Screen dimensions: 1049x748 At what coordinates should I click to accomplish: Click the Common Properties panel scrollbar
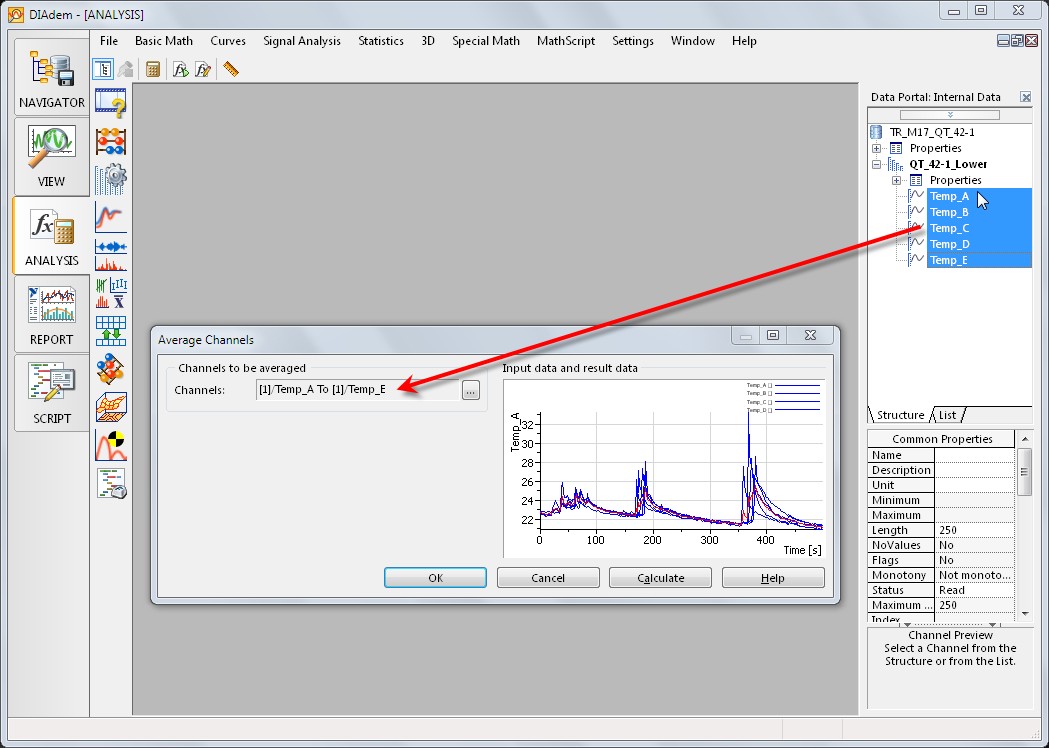(x=1024, y=472)
